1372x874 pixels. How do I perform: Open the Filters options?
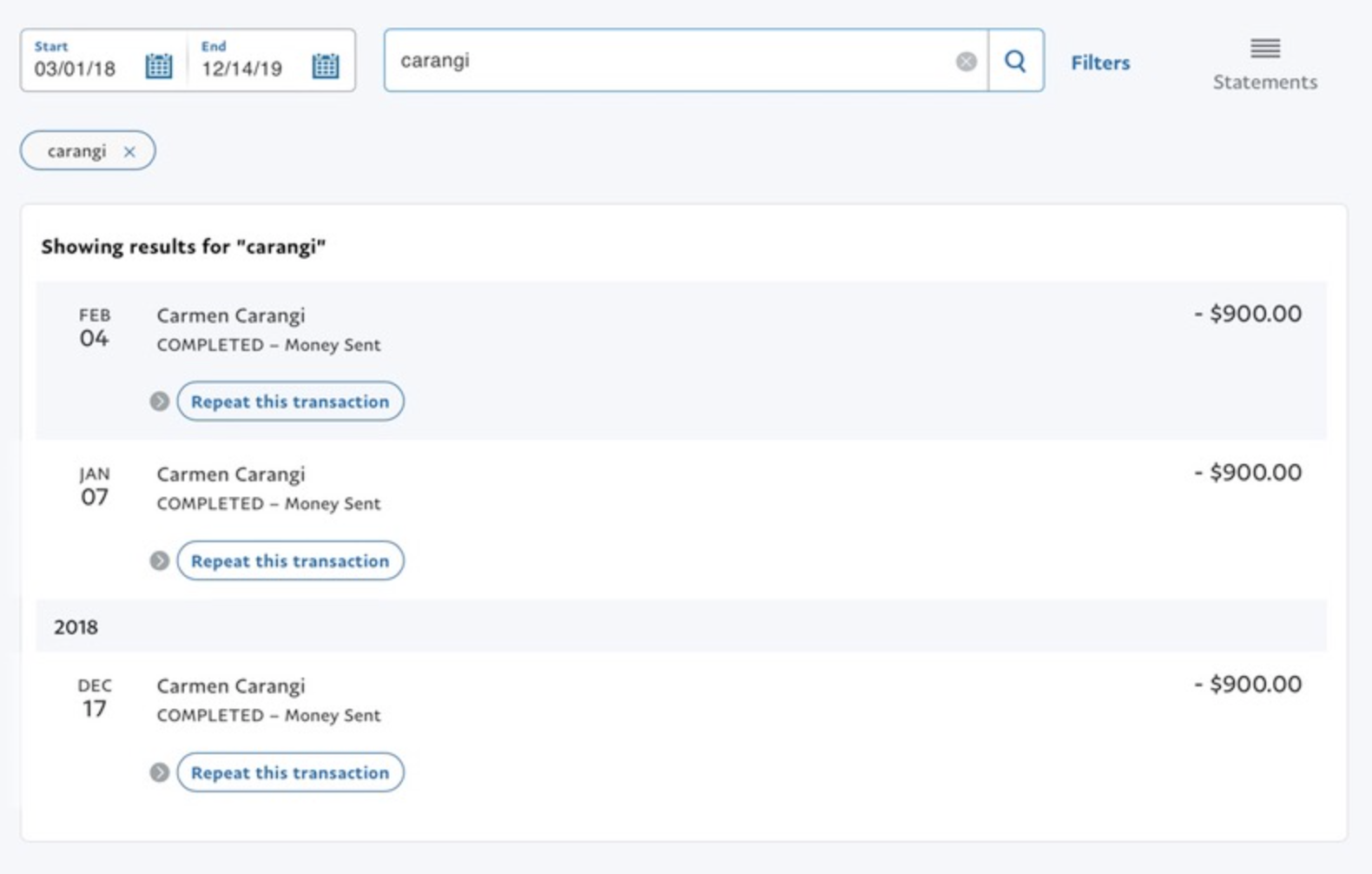click(x=1099, y=63)
